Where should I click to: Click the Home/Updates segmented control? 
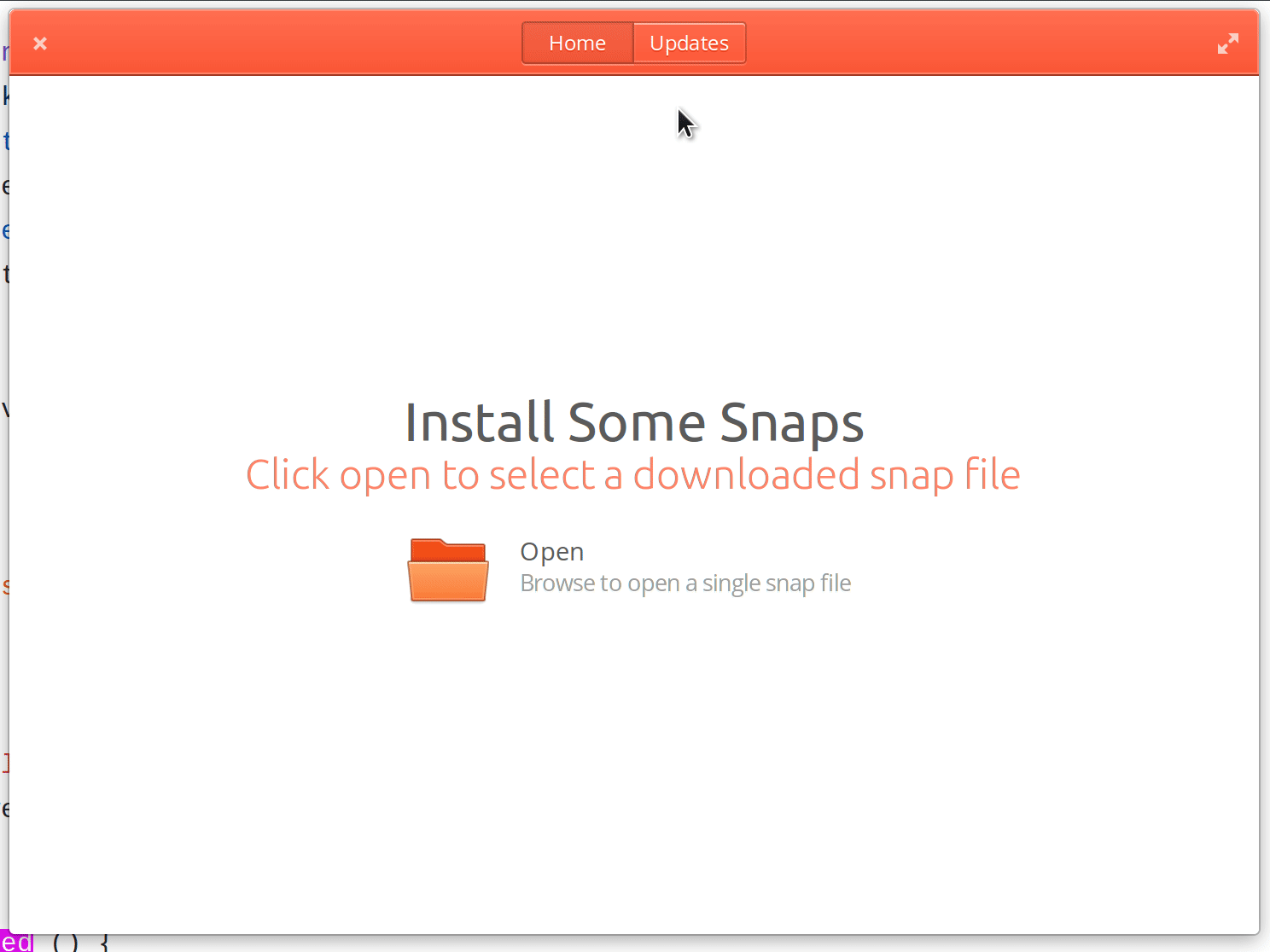tap(634, 43)
